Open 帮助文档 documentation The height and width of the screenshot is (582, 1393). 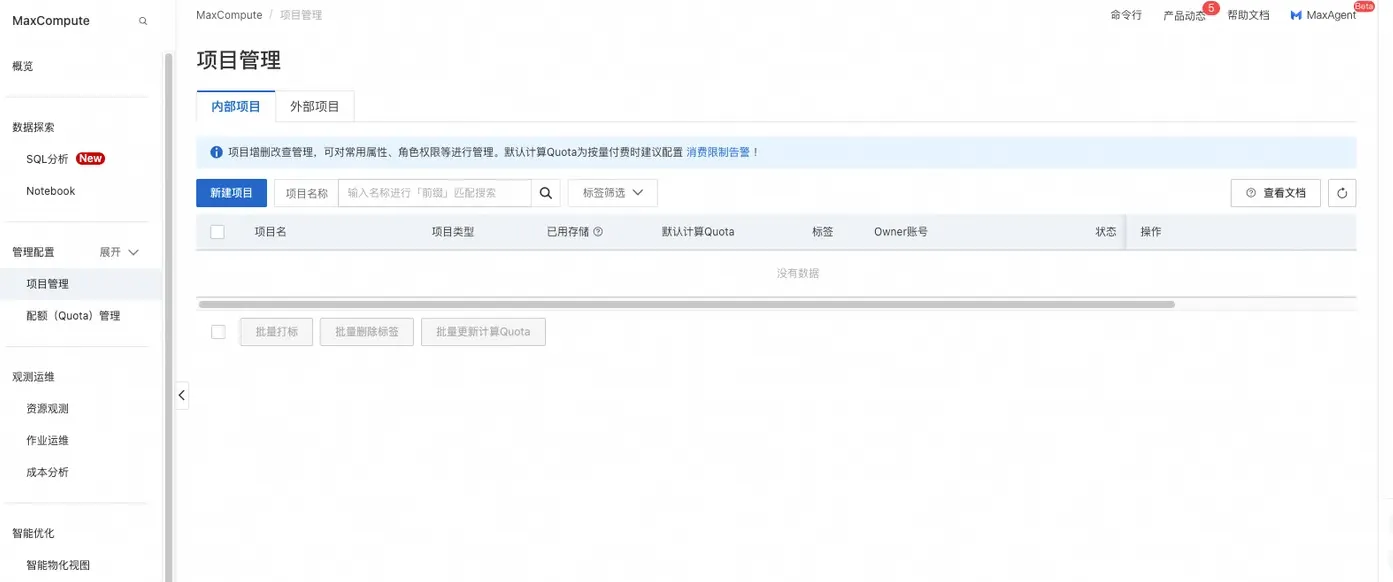(x=1248, y=15)
